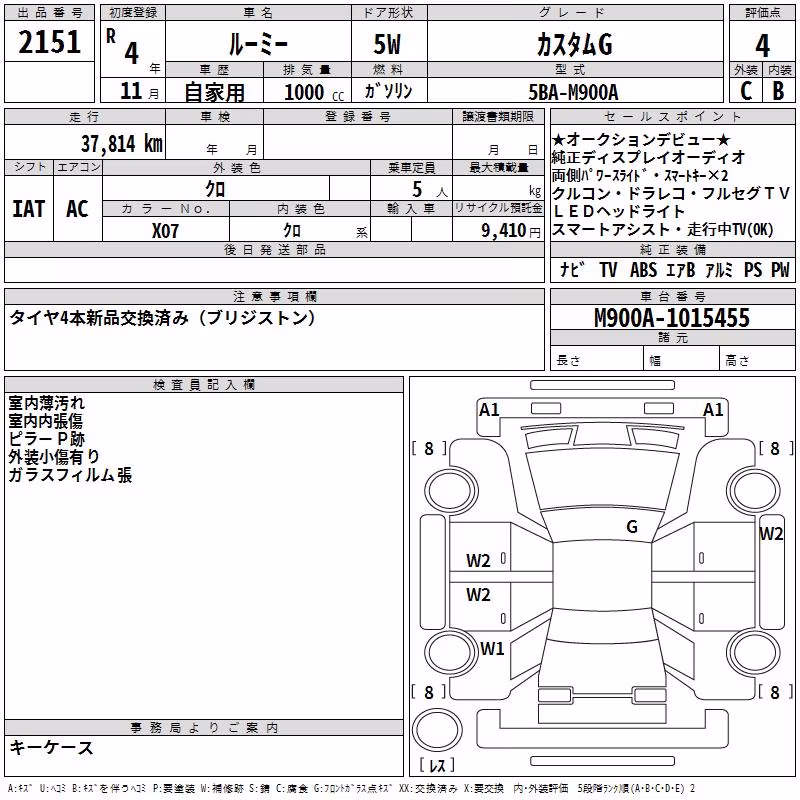Screen dimensions: 800x800
Task: Click the spare tire circle icon
Action: pos(437,730)
